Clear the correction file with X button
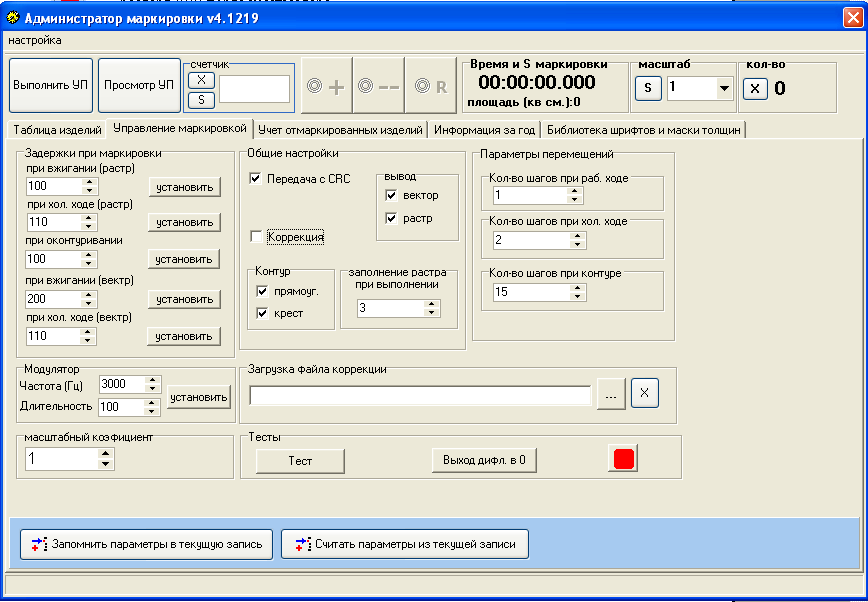The width and height of the screenshot is (868, 602). [x=644, y=393]
